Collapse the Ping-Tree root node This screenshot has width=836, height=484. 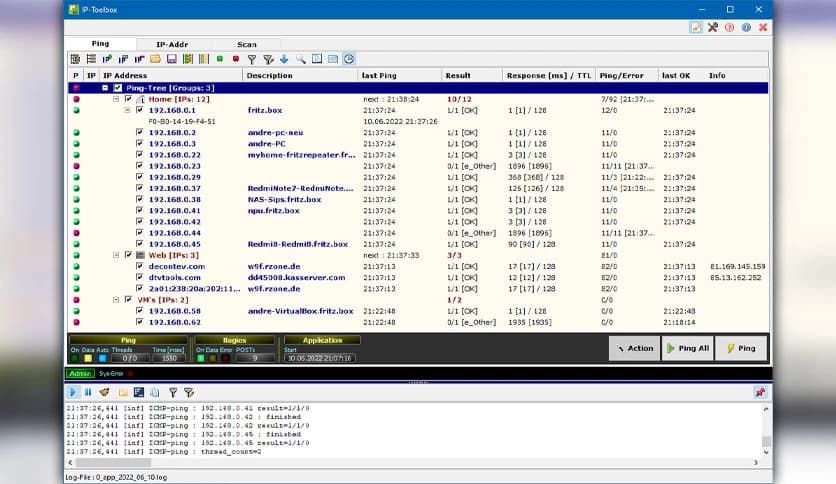pos(105,88)
